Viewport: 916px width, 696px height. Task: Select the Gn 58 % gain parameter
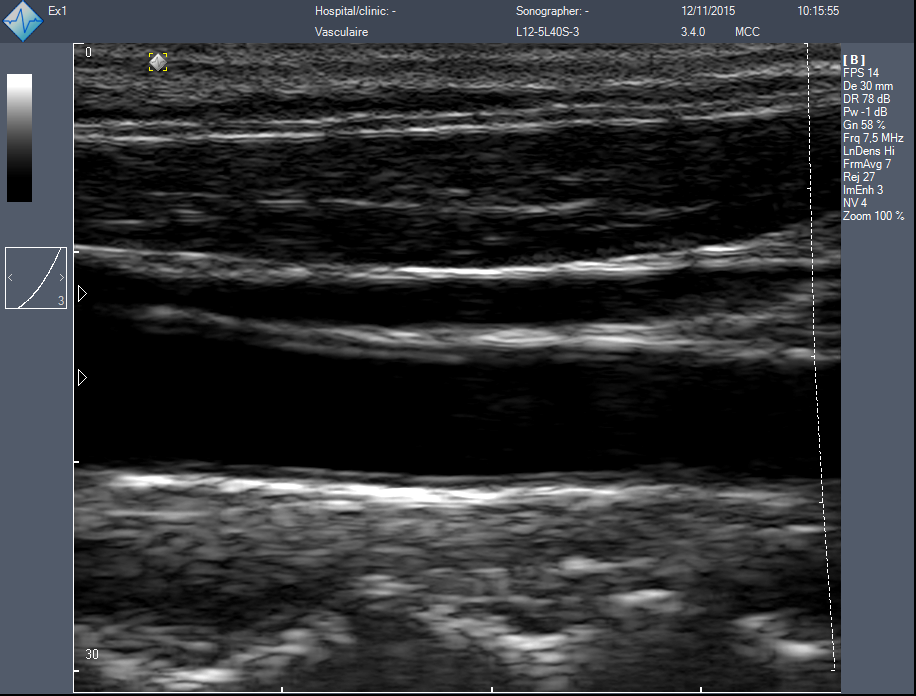point(864,125)
